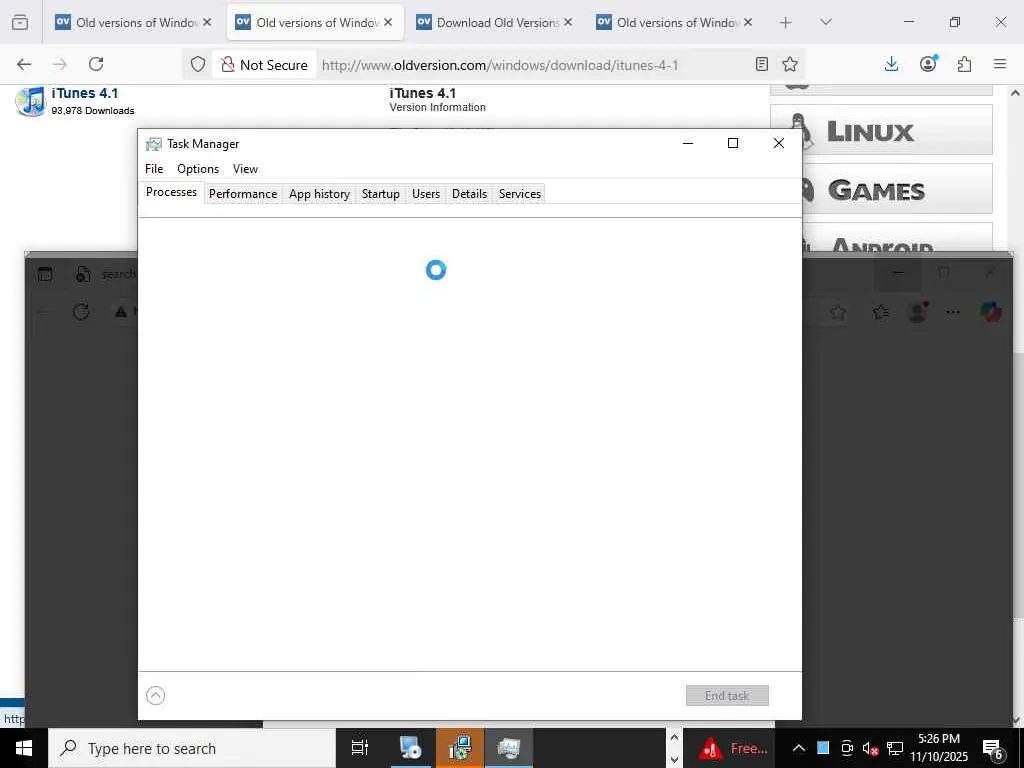This screenshot has width=1024, height=768.
Task: Open the Firefox hamburger menu
Action: coord(1000,64)
